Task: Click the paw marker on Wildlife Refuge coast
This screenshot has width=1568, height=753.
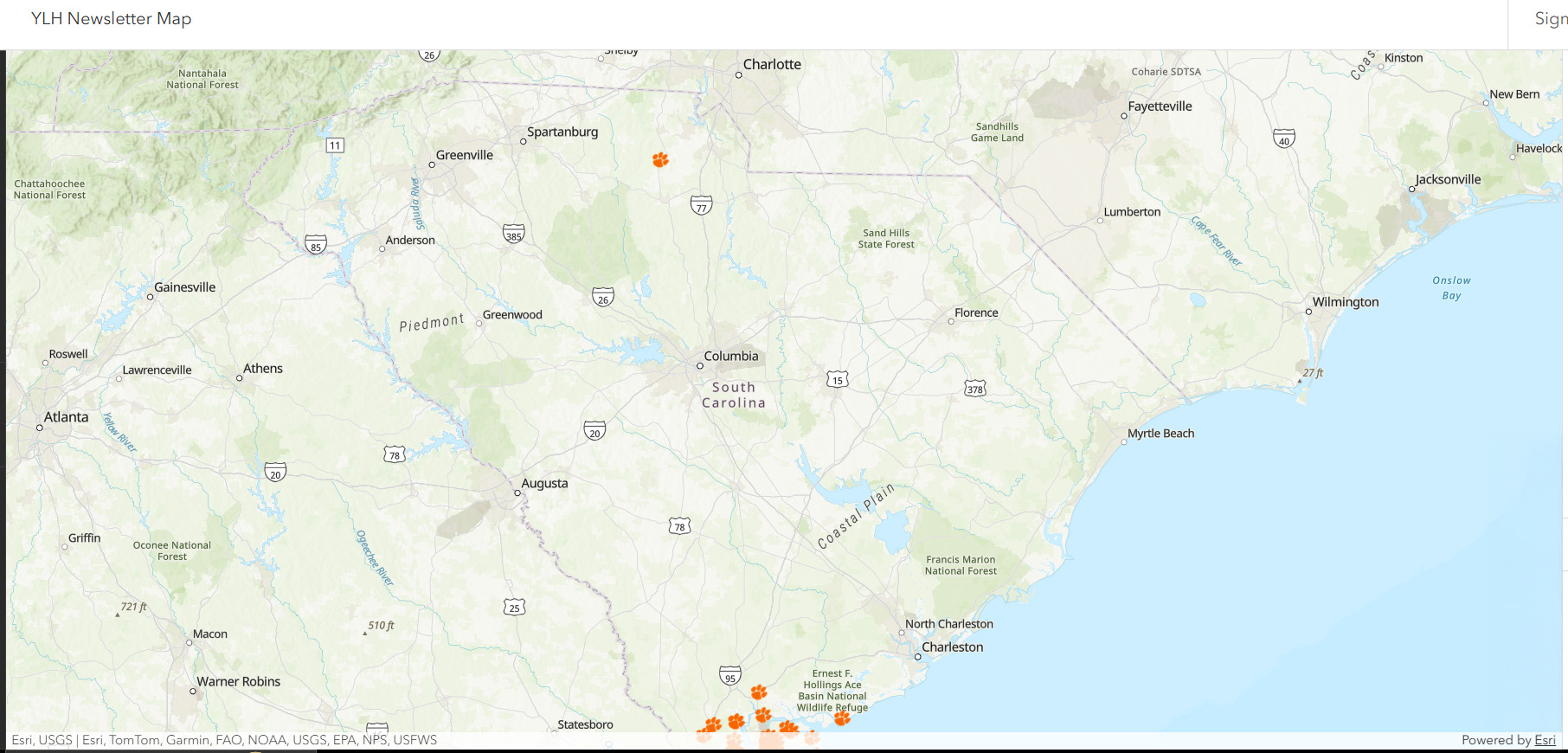Action: point(842,718)
